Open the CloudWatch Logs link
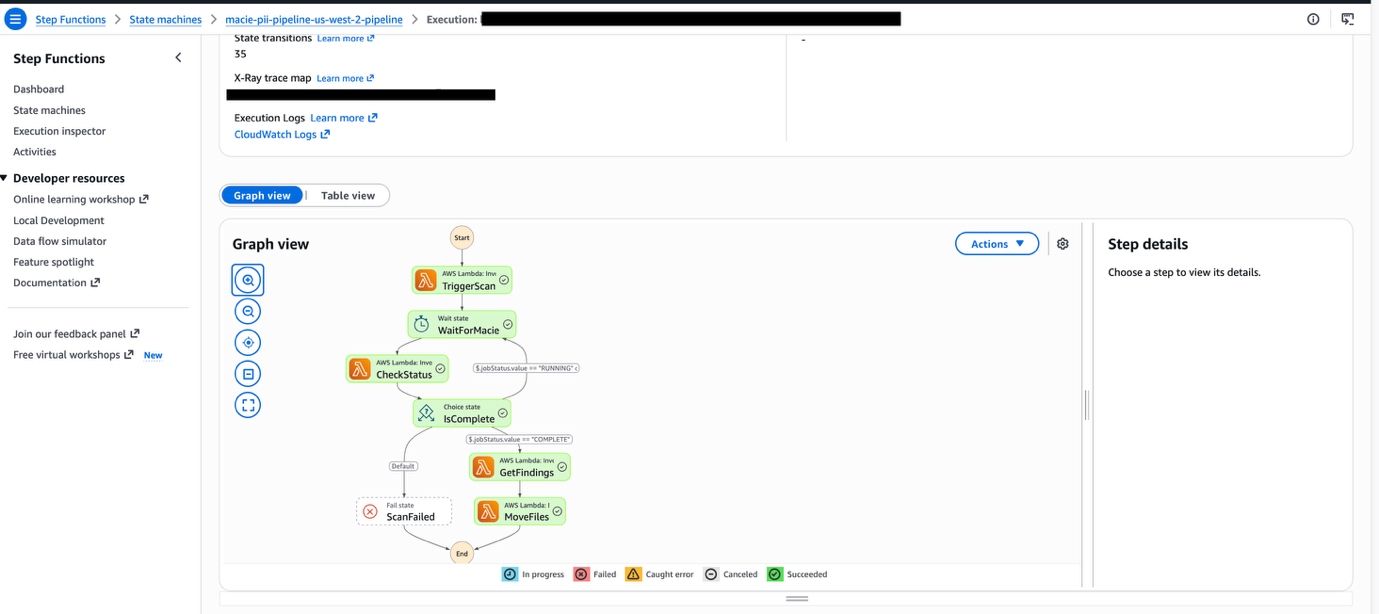This screenshot has height=614, width=1379. tap(281, 134)
